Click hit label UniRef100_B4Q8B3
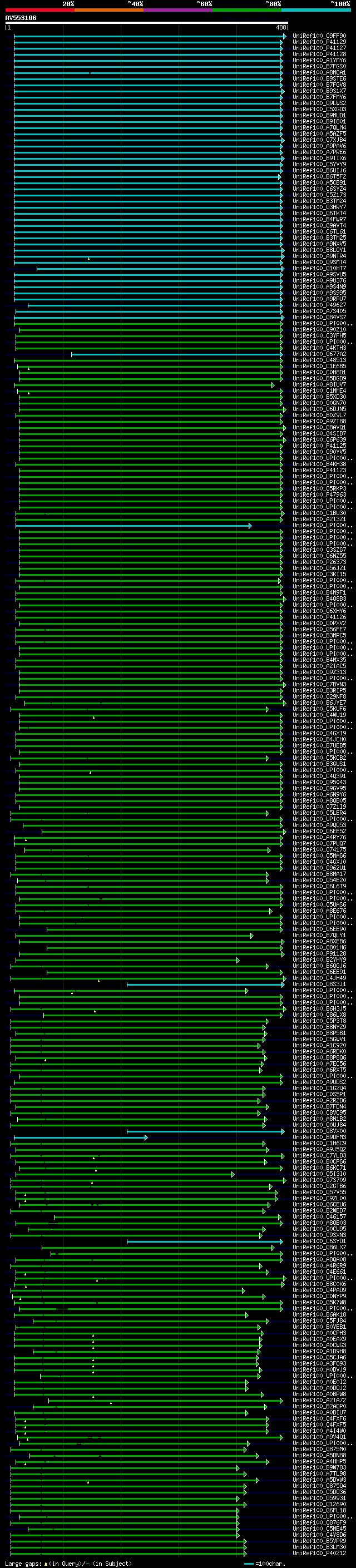This screenshot has height=1568, width=356. 319,599
